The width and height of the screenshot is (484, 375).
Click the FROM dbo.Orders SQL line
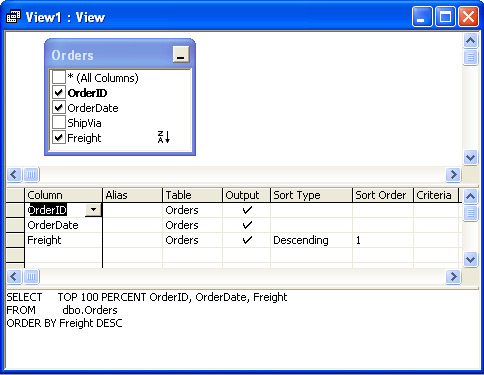62,310
